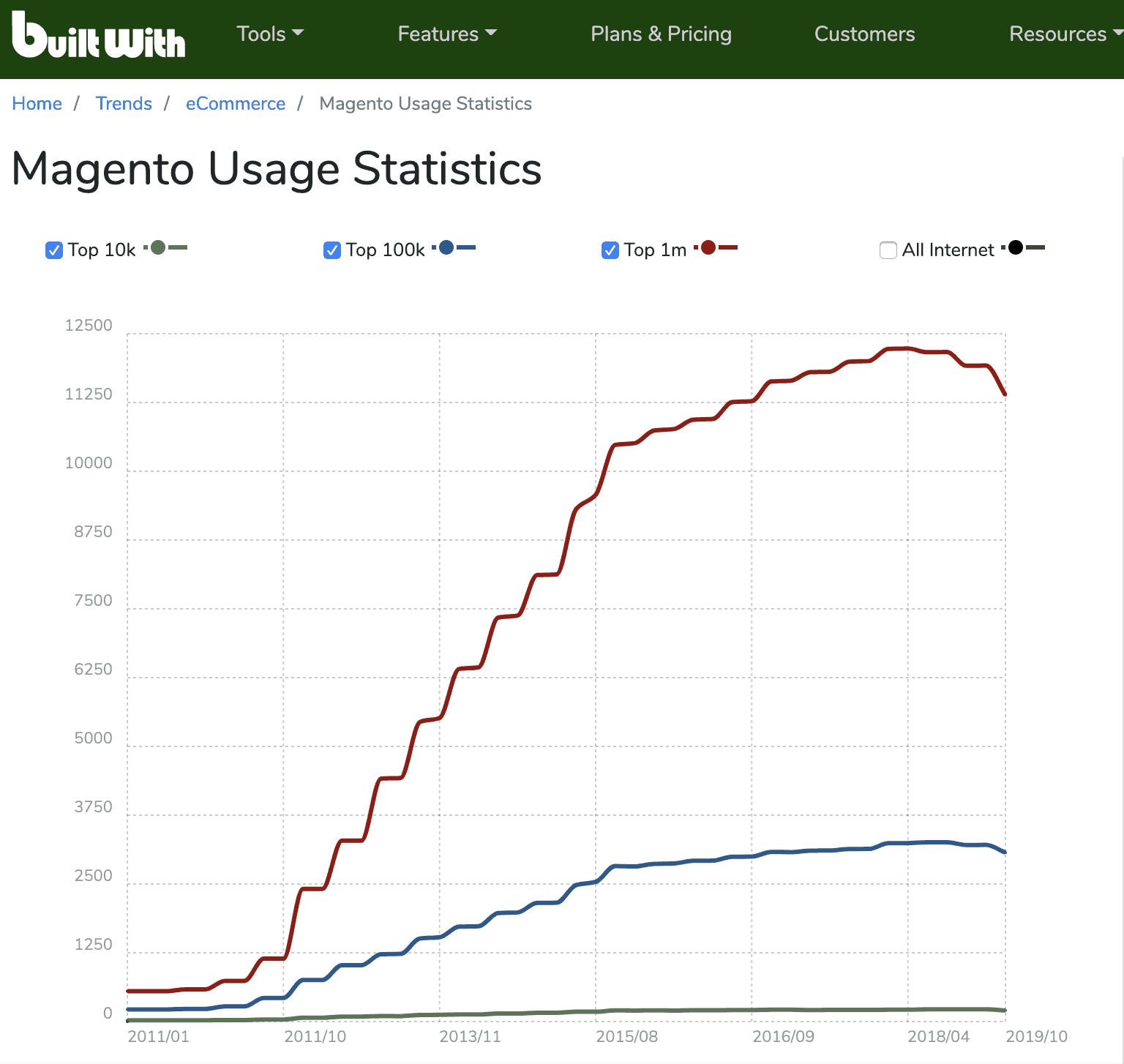
Task: Click the 8750 y-axis label
Action: point(93,532)
